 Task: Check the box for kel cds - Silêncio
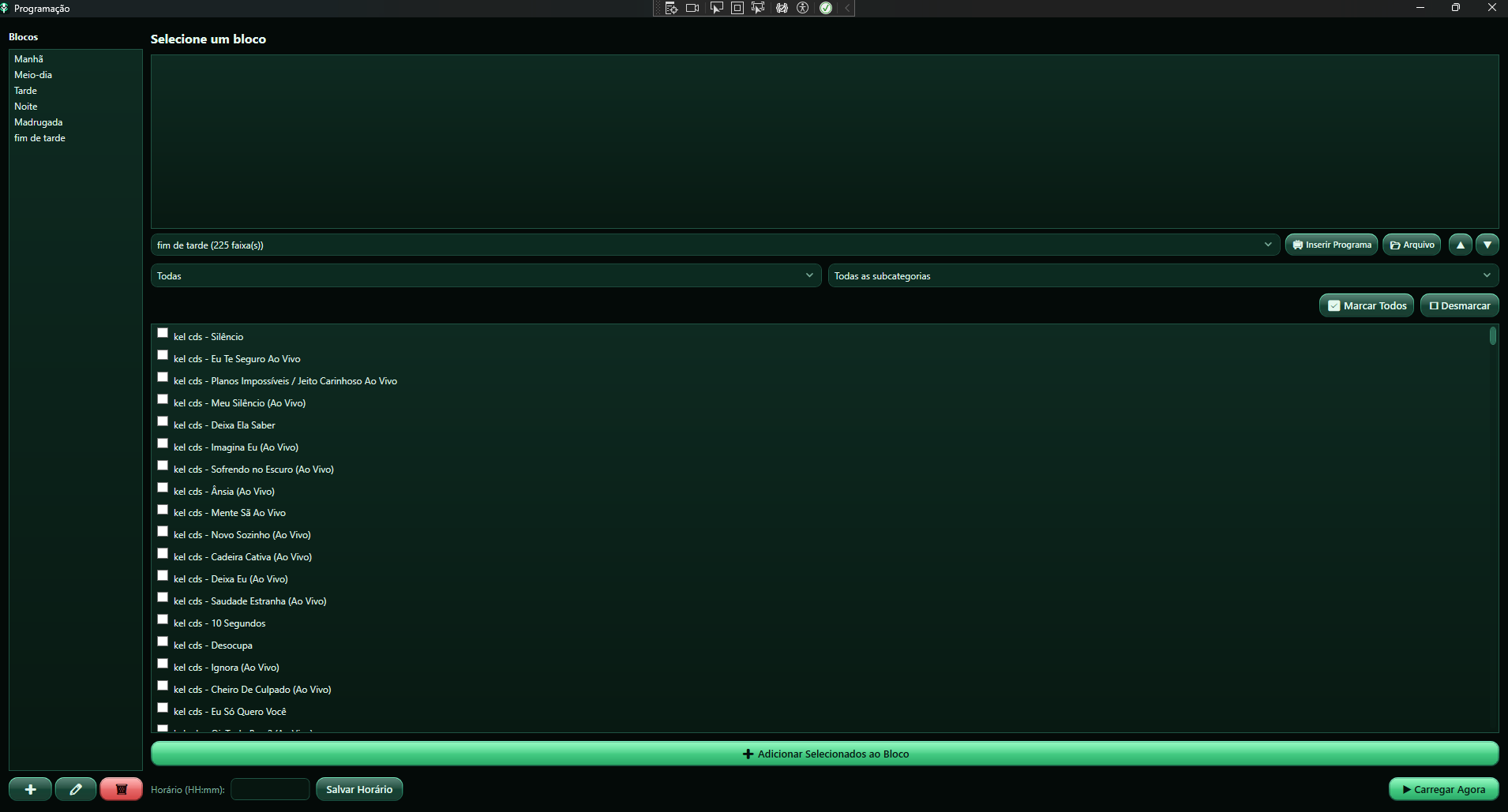[163, 333]
